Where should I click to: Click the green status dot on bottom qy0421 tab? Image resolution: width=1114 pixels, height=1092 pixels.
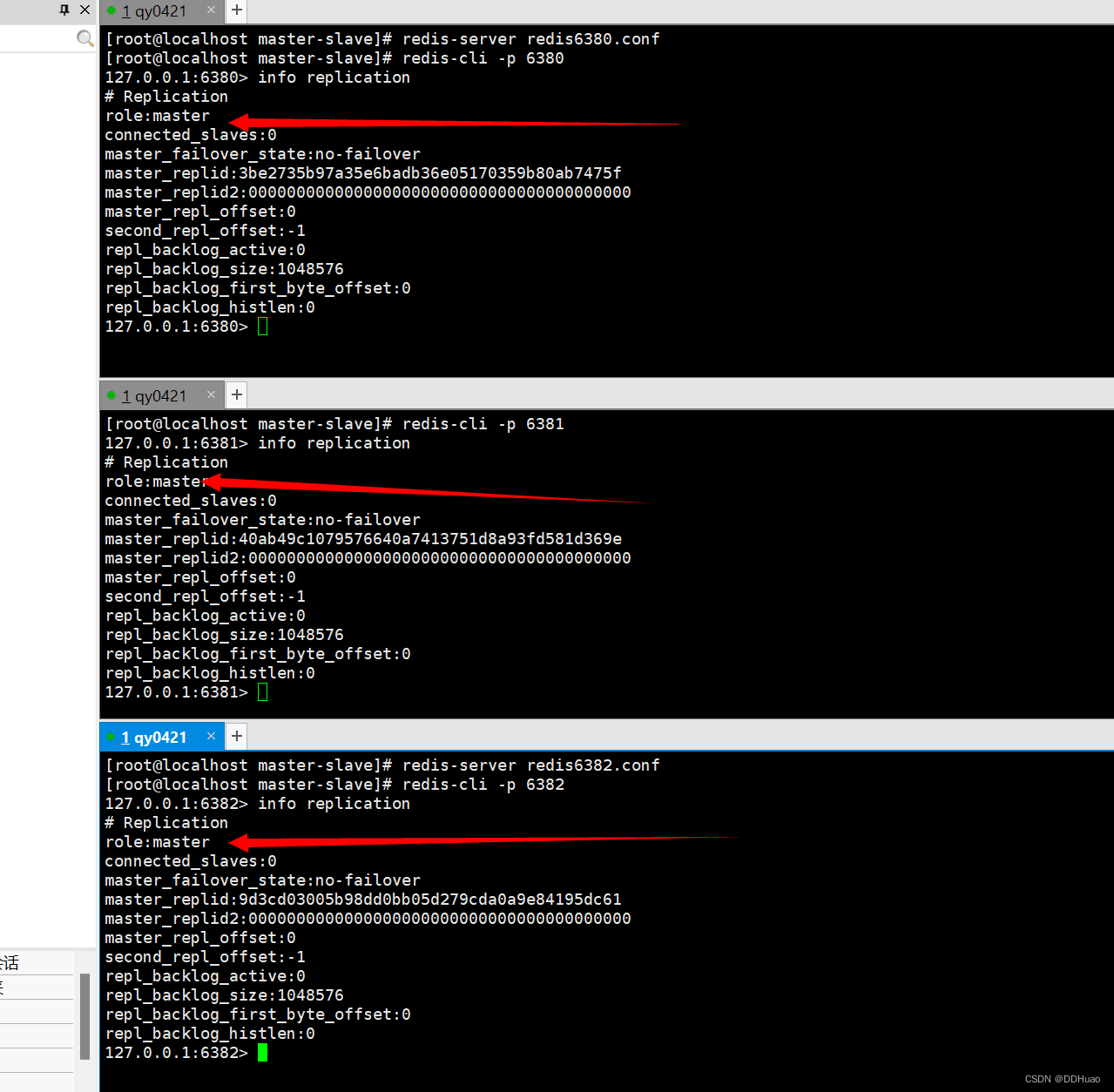[111, 736]
